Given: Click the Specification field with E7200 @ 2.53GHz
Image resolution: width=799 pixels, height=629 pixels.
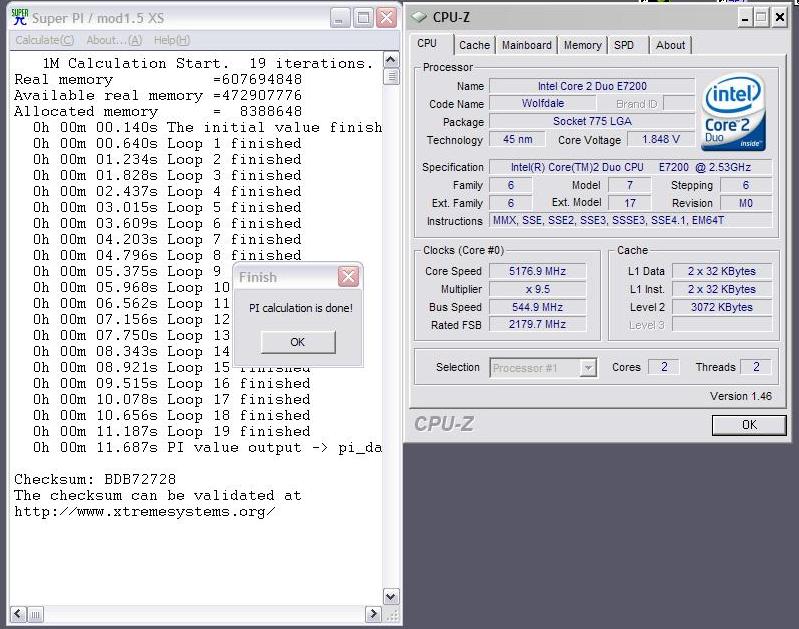Looking at the screenshot, I should (630, 167).
